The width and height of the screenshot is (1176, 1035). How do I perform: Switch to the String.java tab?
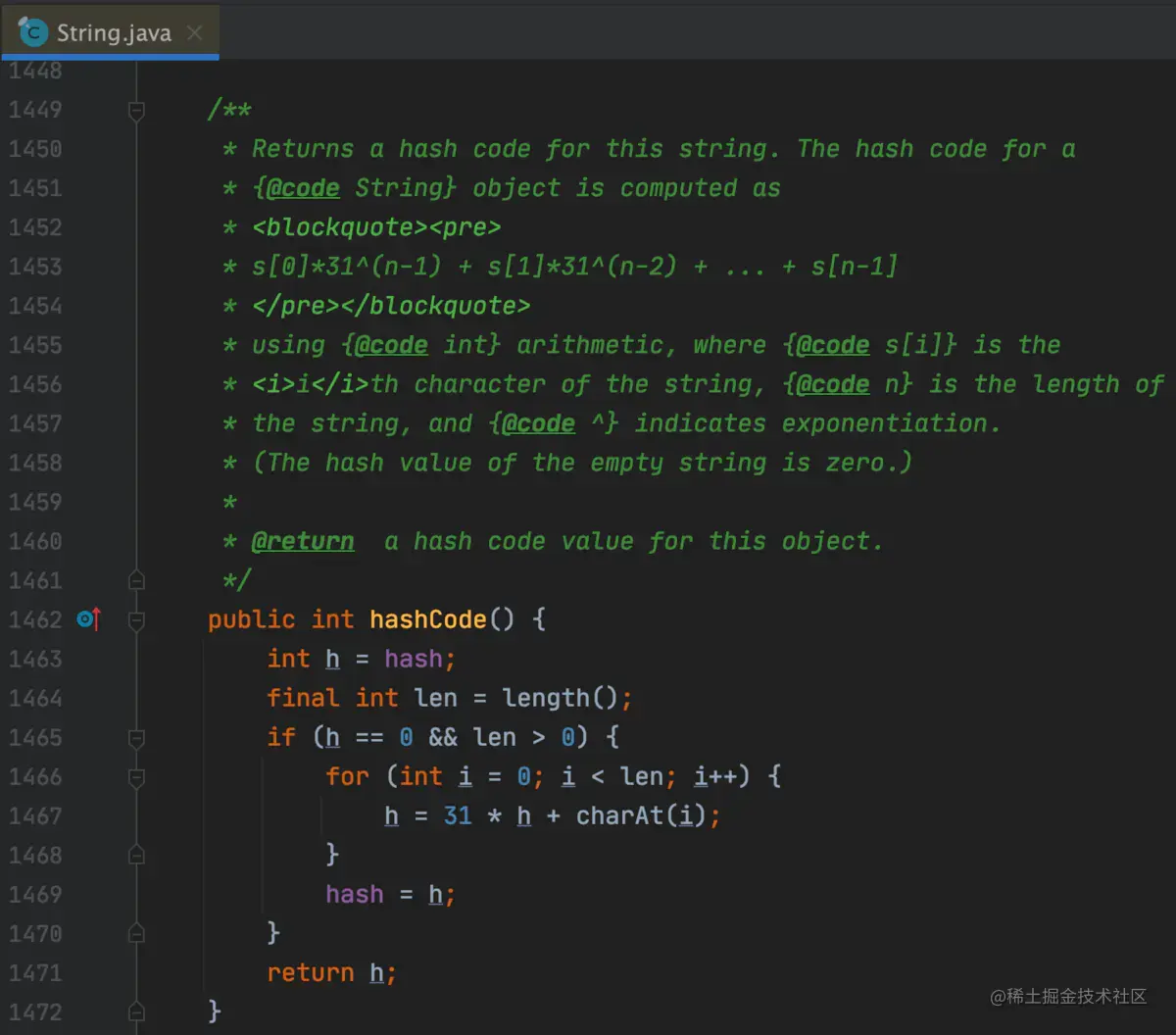(110, 31)
